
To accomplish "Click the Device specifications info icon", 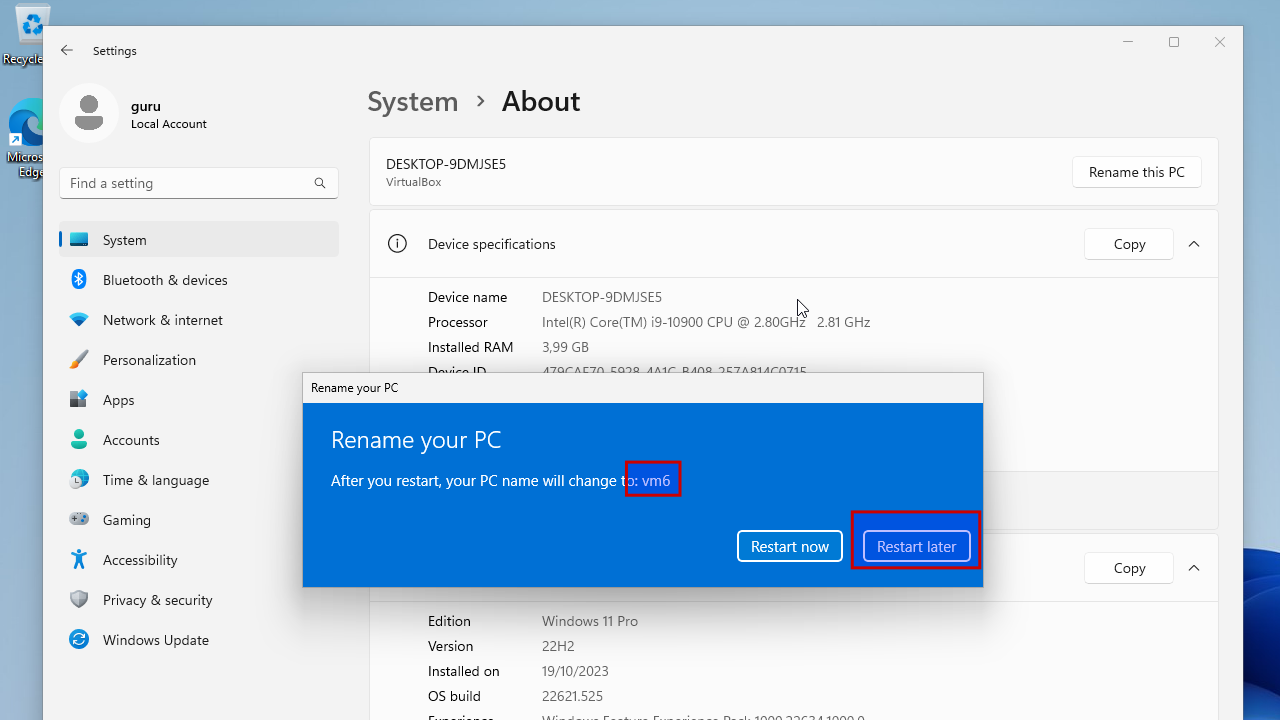I will click(397, 244).
